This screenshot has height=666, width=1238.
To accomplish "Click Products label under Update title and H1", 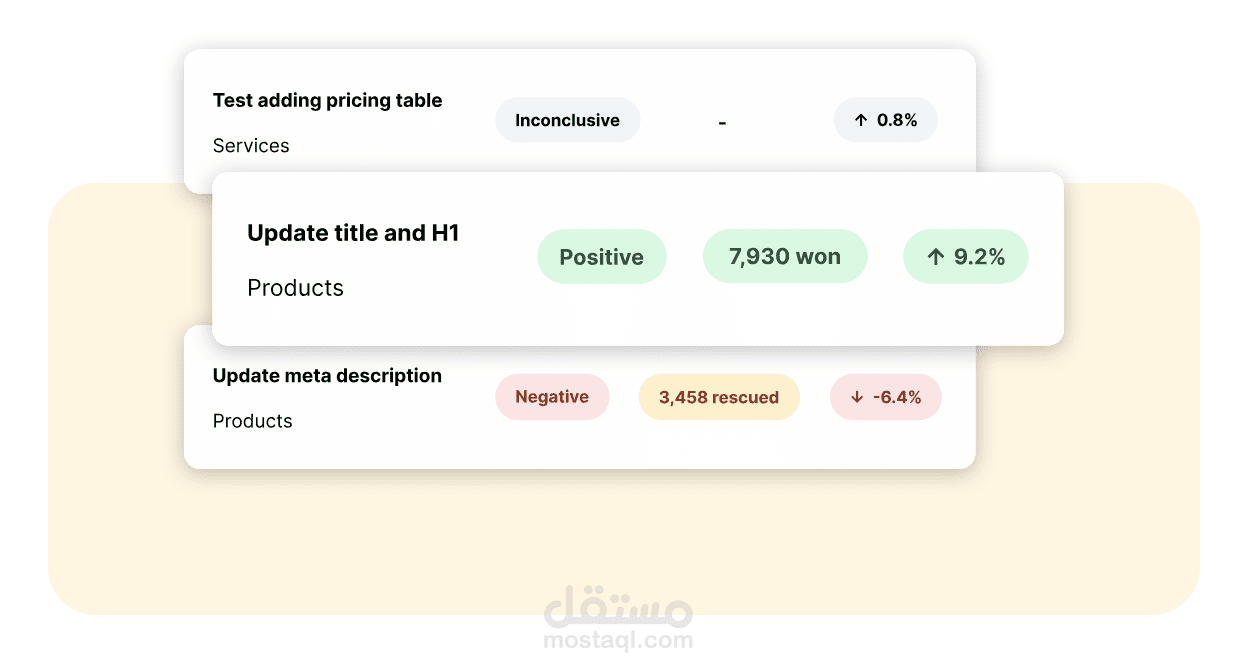I will click(295, 288).
